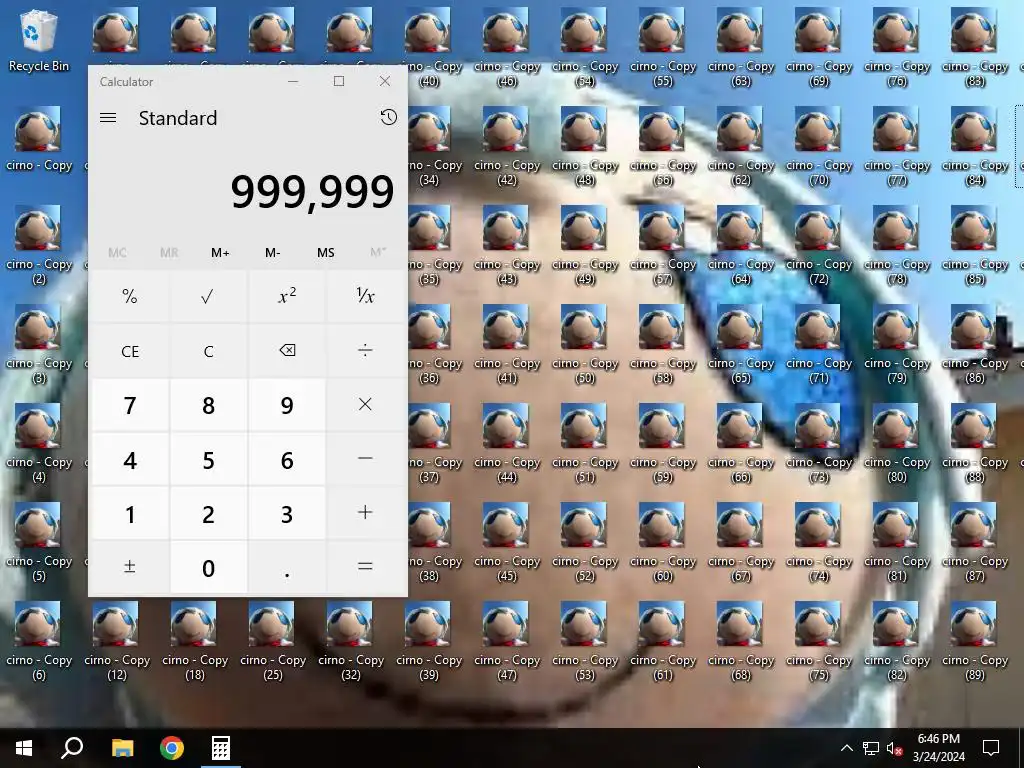Click the percent key
The image size is (1024, 768).
click(130, 297)
